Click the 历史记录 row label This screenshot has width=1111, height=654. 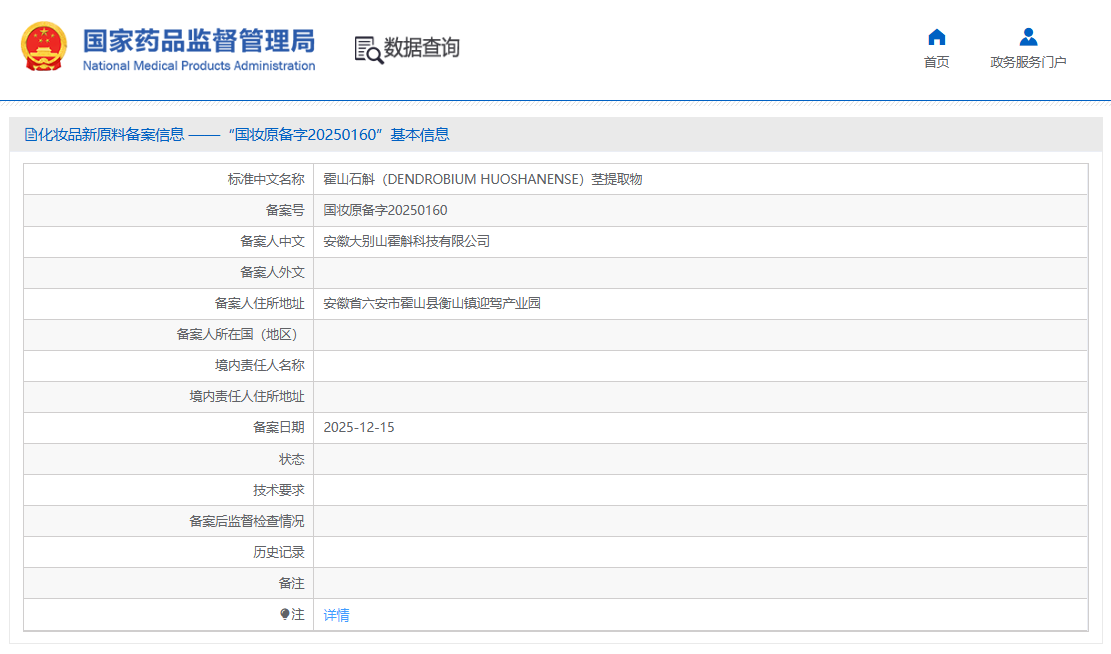coord(278,552)
